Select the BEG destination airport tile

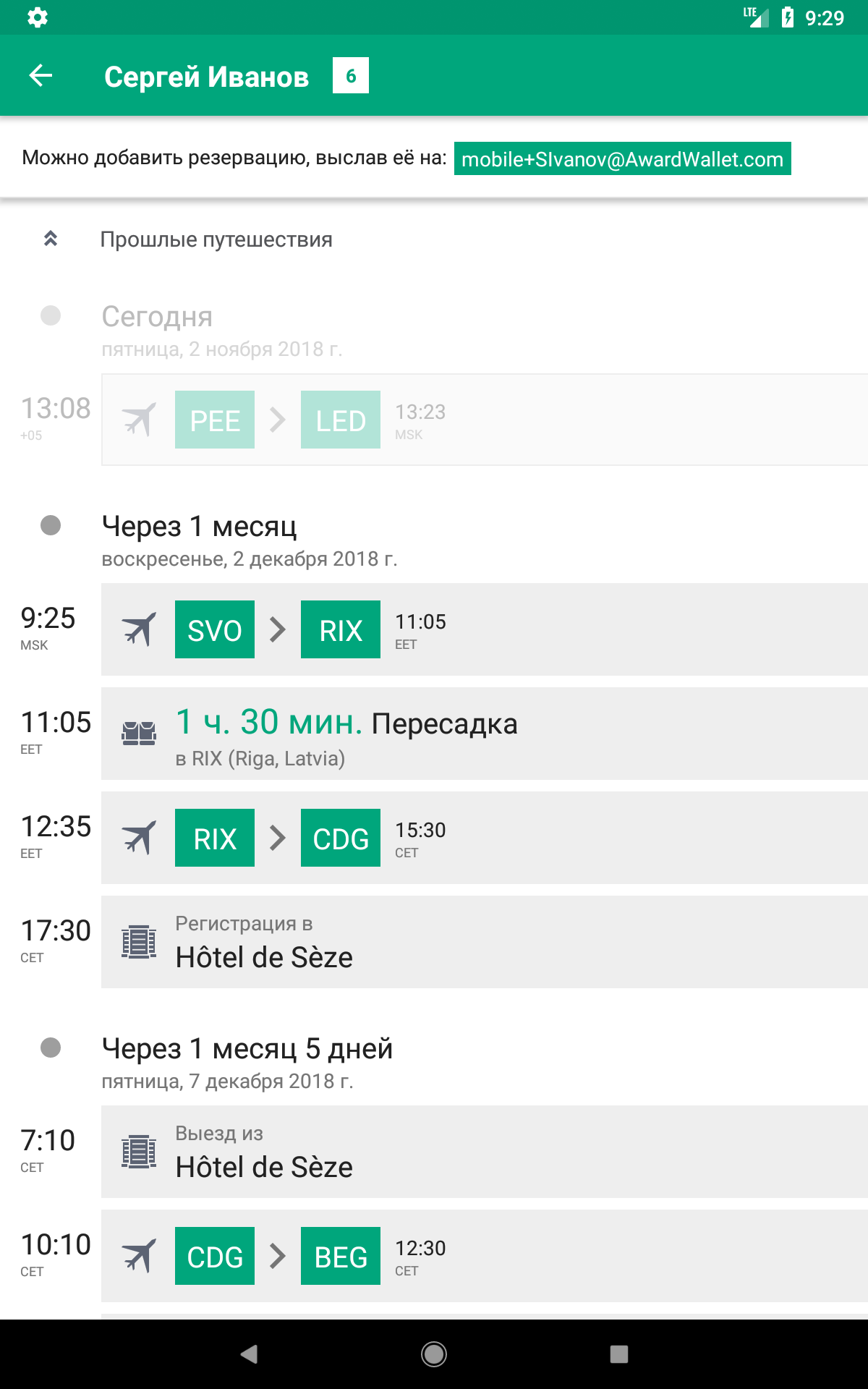(341, 1256)
